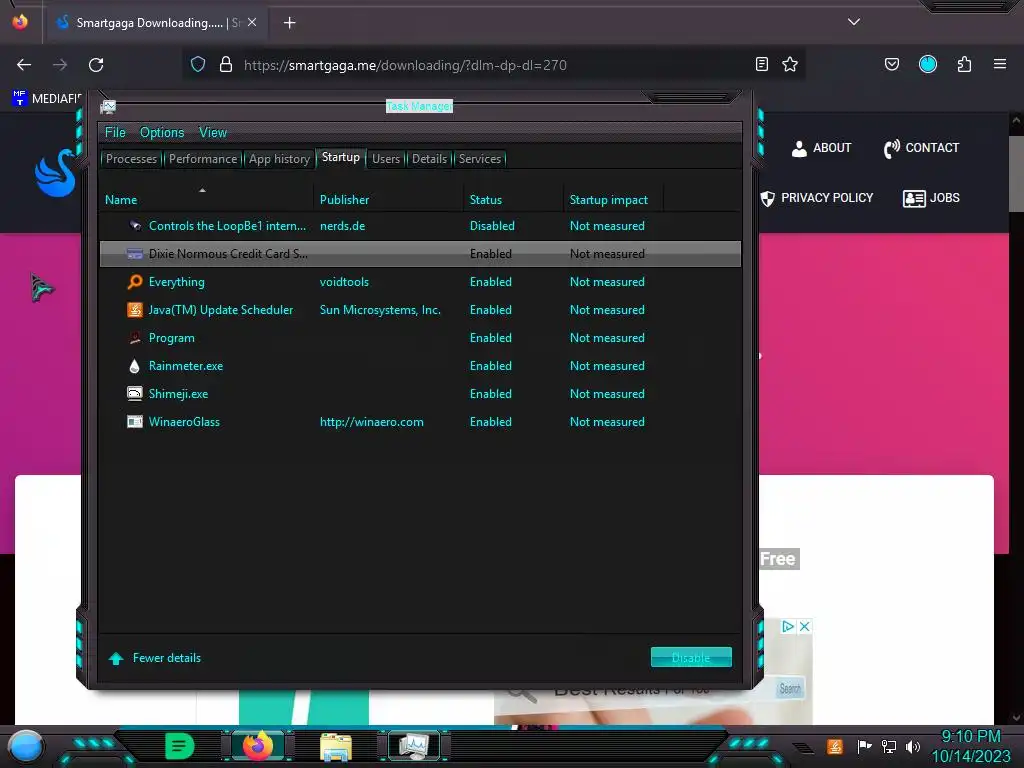Click the Sun Microsystems, Inc. publisher cell
Screen dimensions: 1024x768
[380, 310]
